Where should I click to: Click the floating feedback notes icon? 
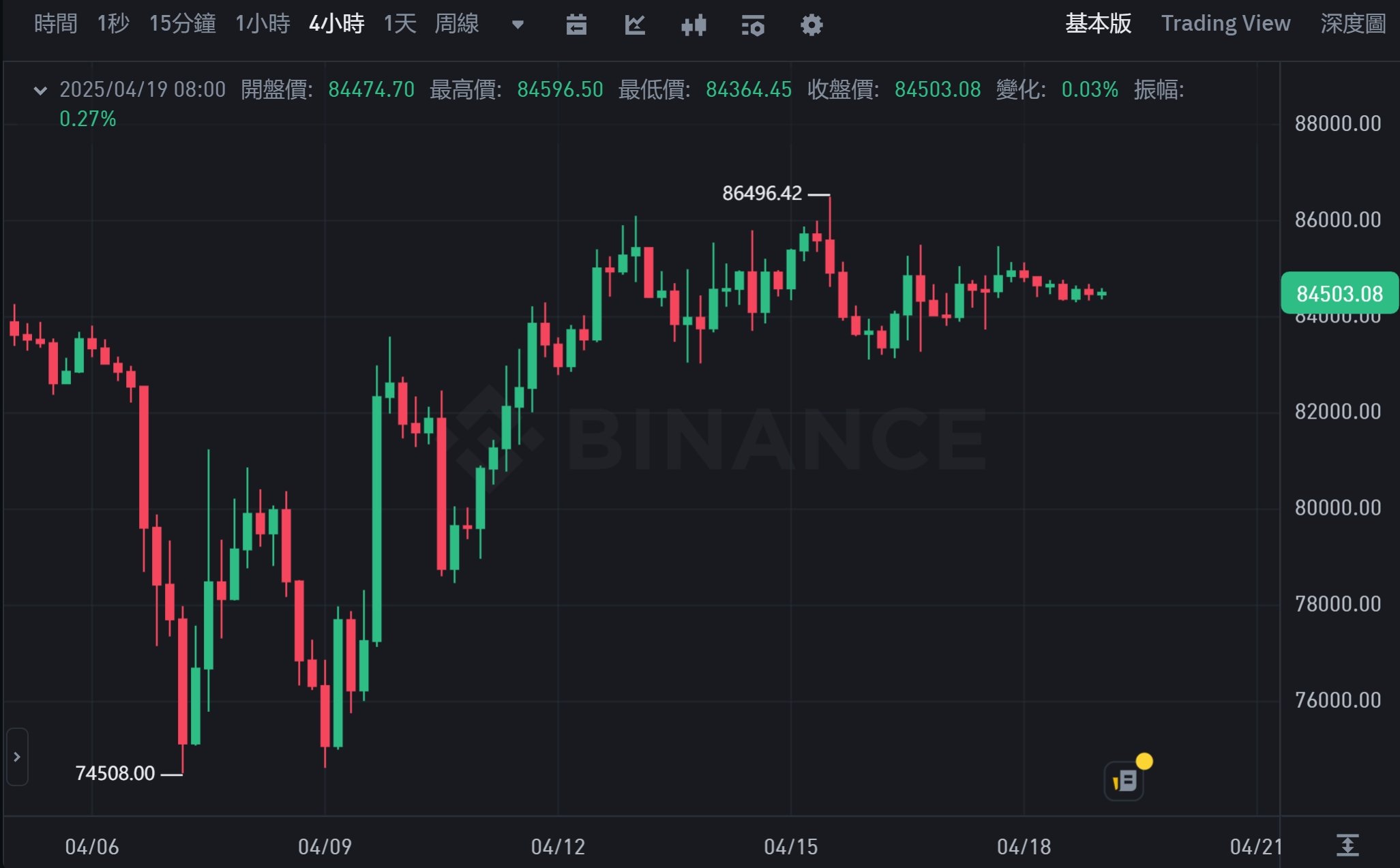(1124, 780)
